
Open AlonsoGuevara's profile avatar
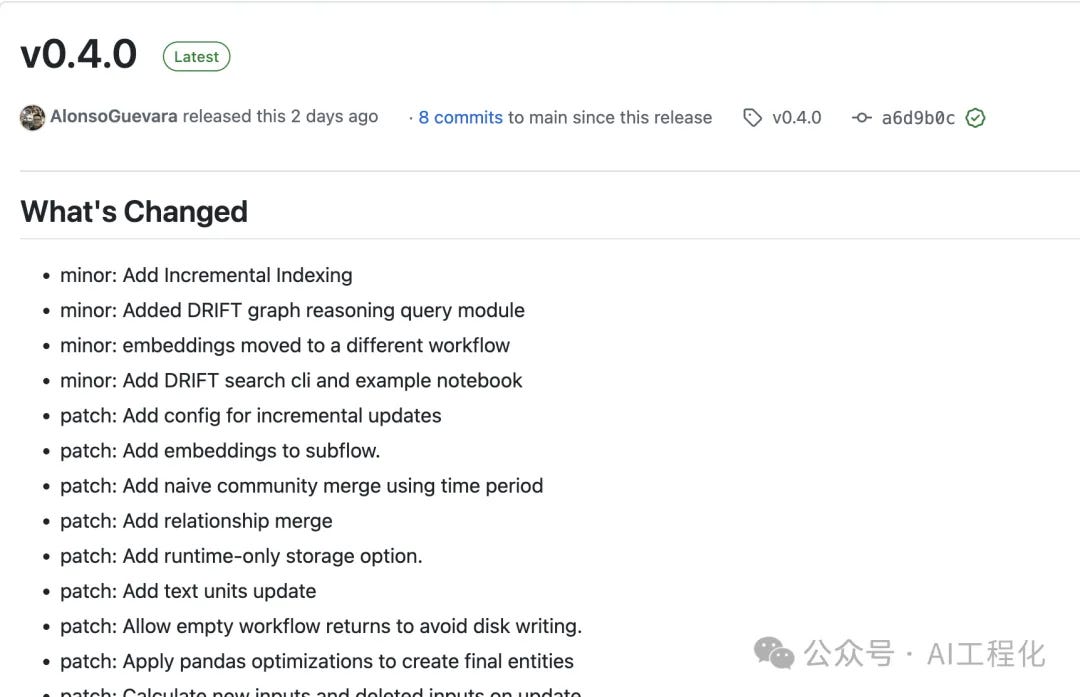[x=33, y=117]
